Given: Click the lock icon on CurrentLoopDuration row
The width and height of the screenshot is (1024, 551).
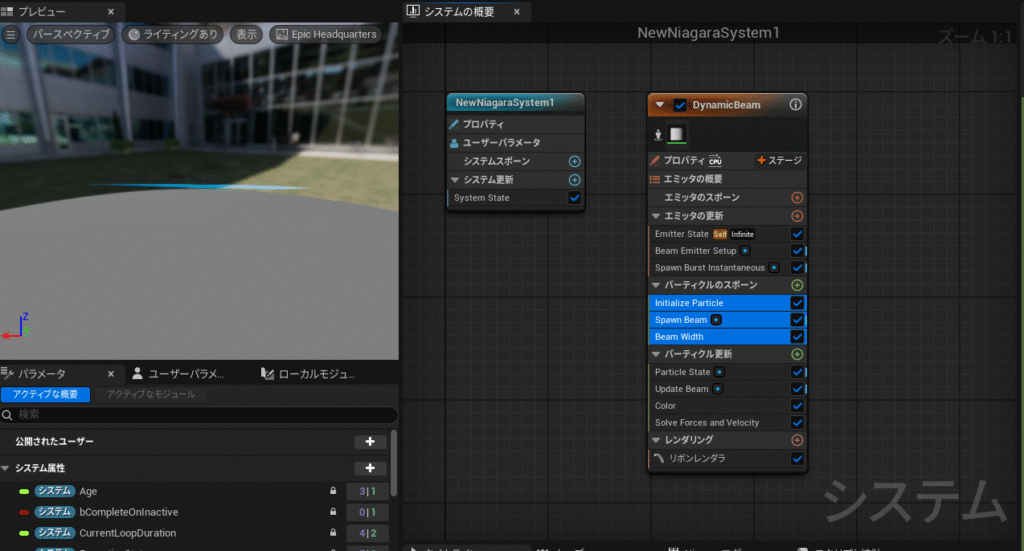Looking at the screenshot, I should (333, 533).
